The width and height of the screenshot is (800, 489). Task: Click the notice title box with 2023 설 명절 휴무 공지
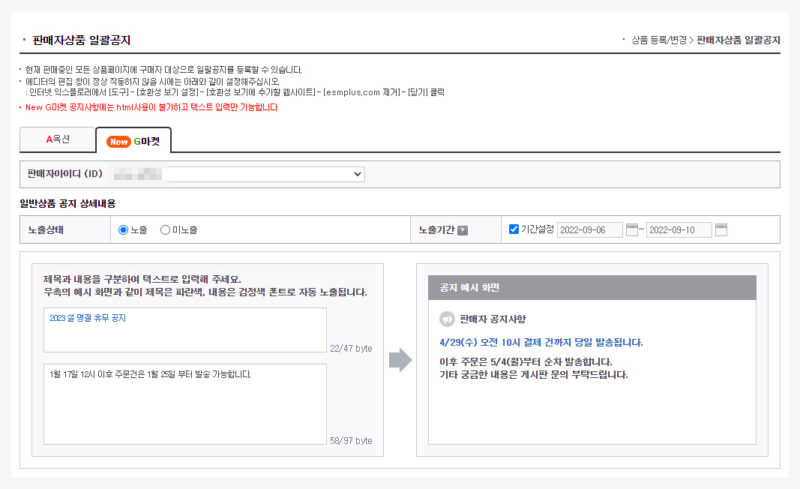coord(185,330)
